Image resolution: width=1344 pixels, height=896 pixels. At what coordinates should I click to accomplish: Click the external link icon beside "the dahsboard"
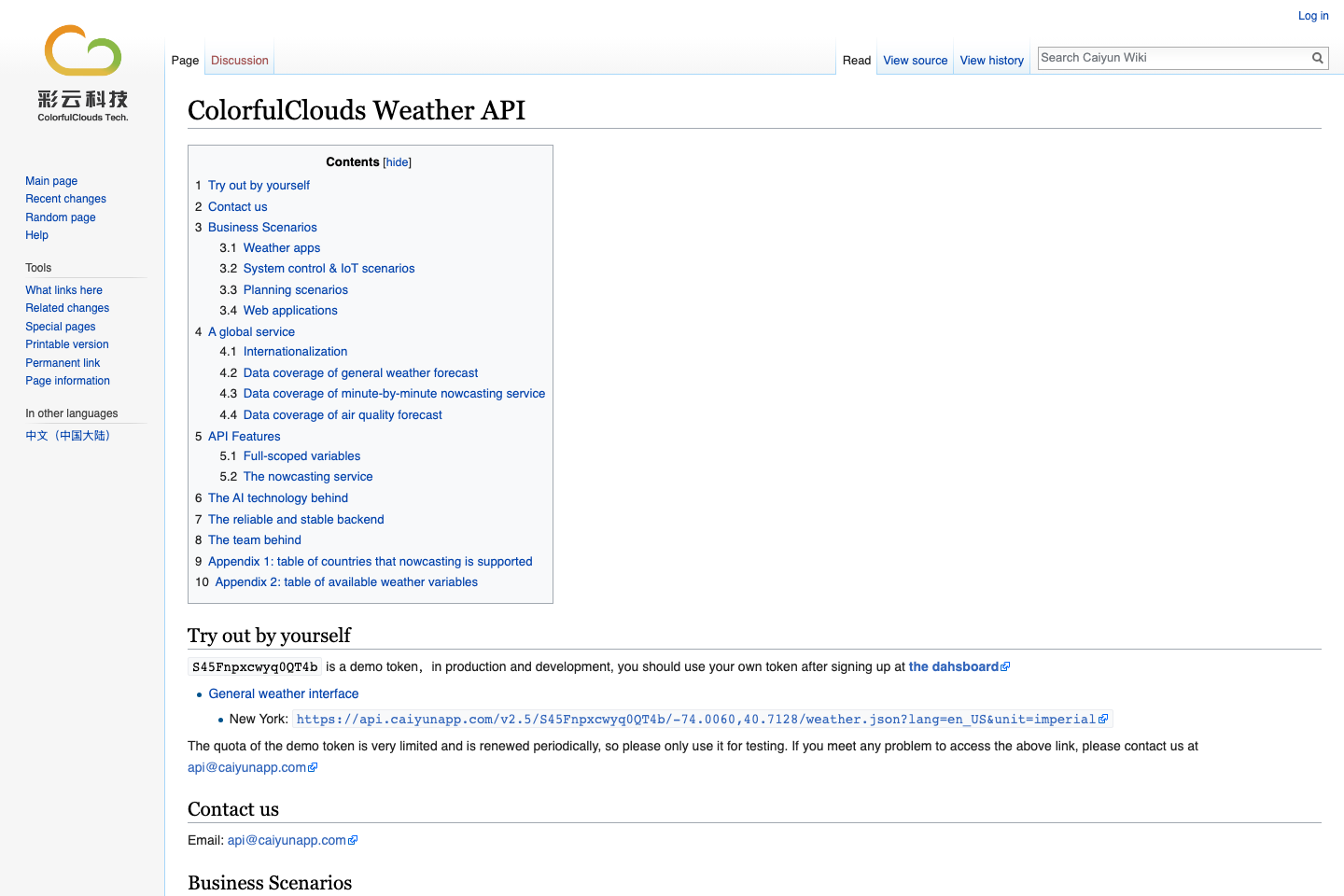point(1006,665)
